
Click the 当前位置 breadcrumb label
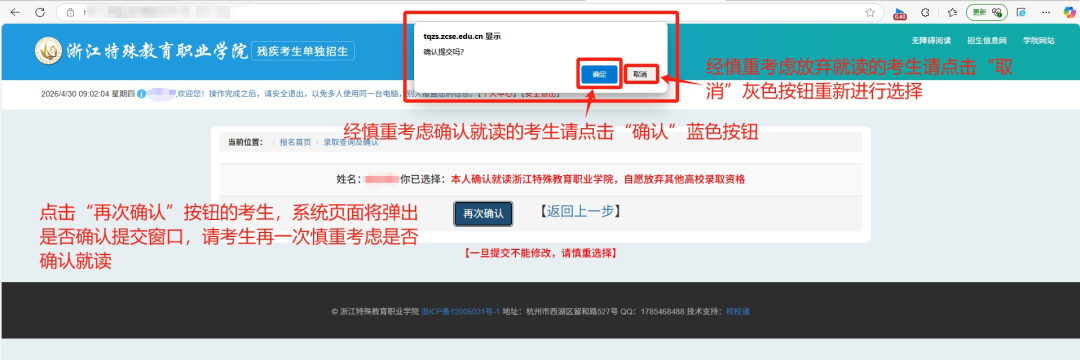(245, 142)
